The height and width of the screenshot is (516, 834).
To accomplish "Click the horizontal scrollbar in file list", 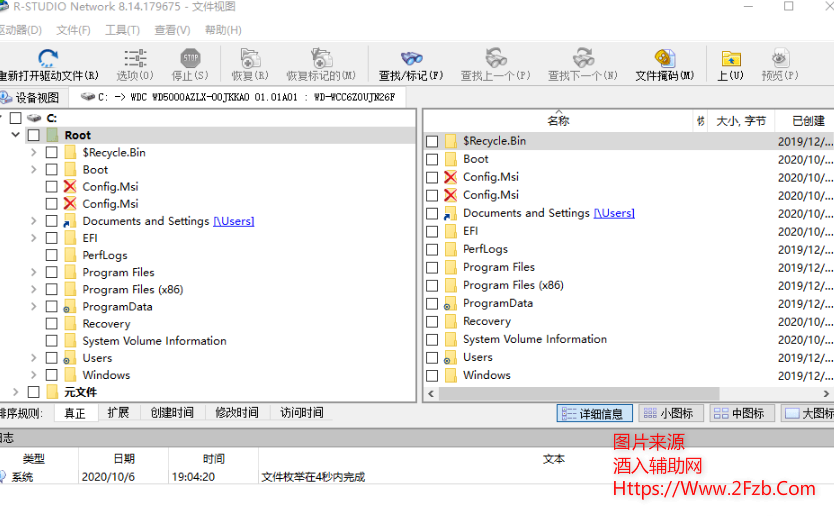I will [579, 394].
